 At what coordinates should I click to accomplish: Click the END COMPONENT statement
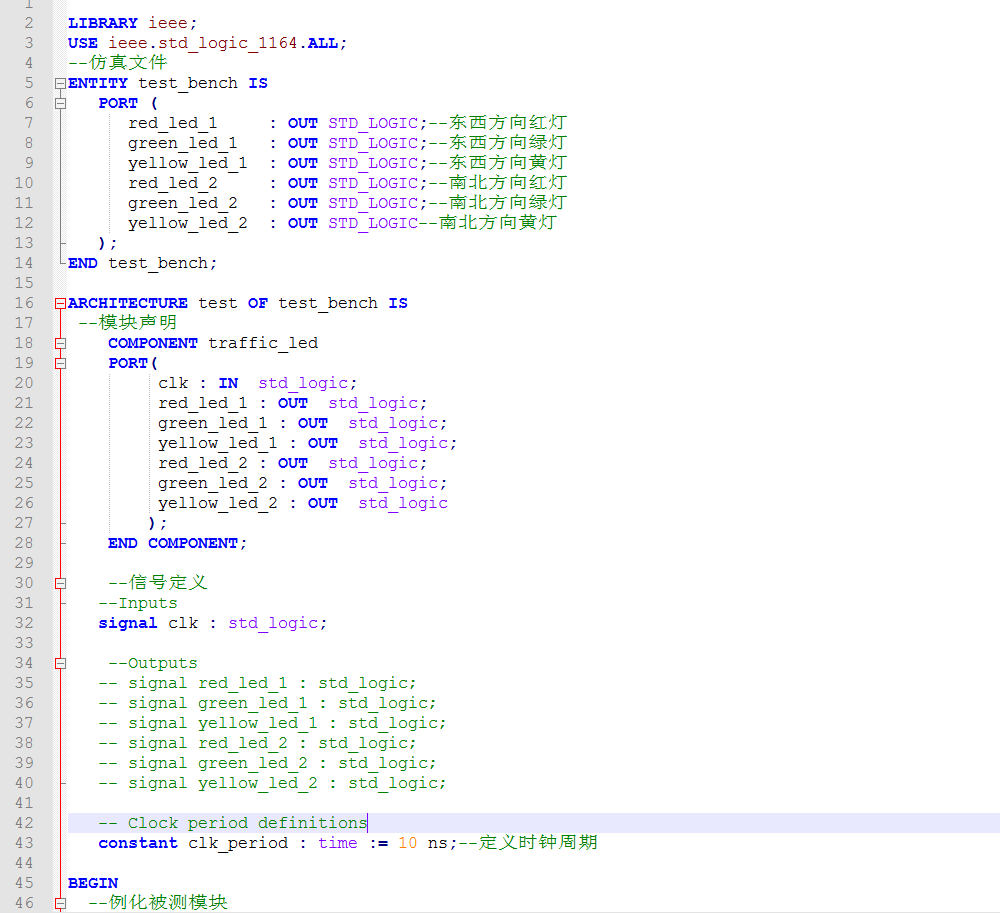click(x=175, y=542)
